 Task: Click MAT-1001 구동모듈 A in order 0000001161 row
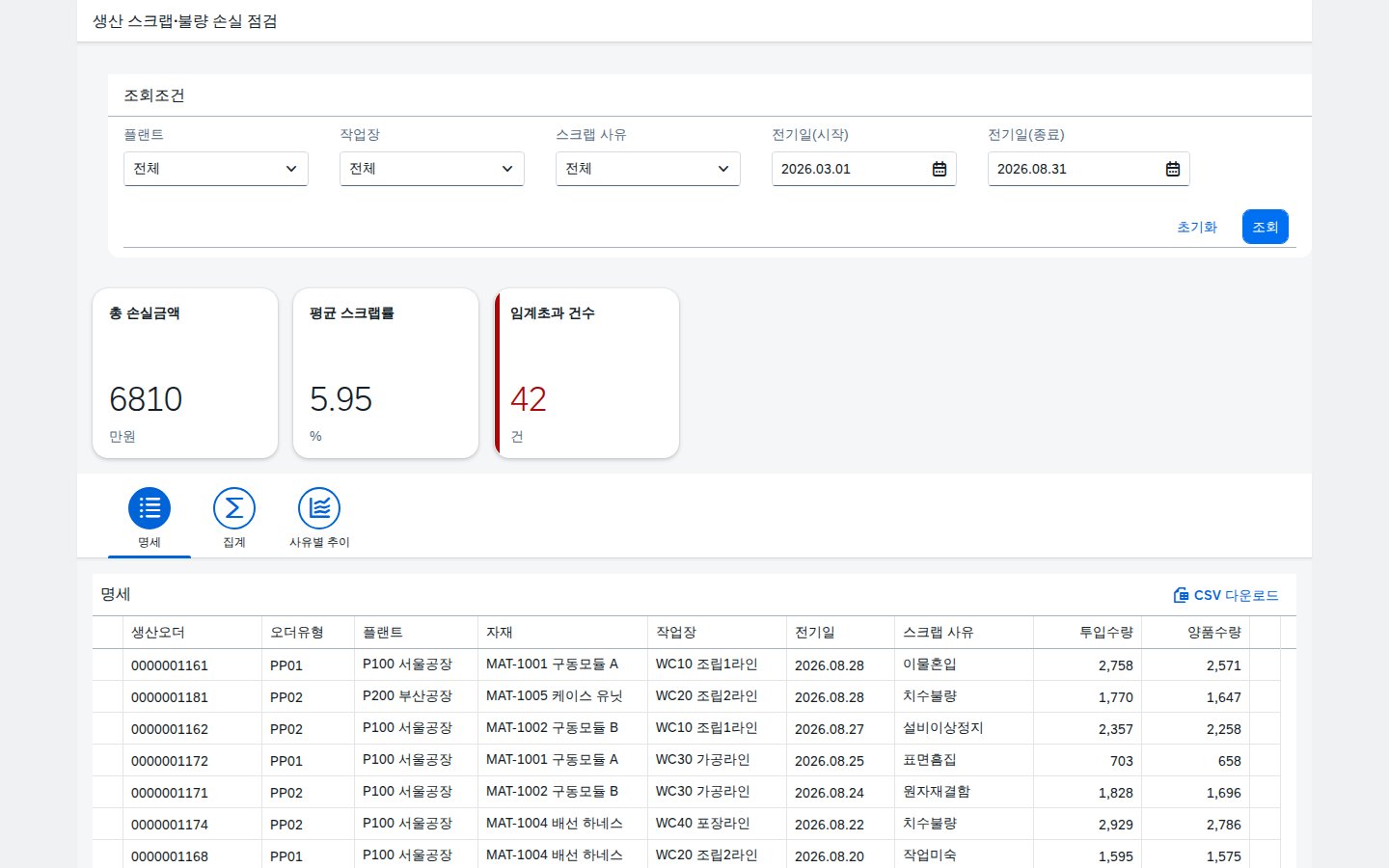pos(563,665)
